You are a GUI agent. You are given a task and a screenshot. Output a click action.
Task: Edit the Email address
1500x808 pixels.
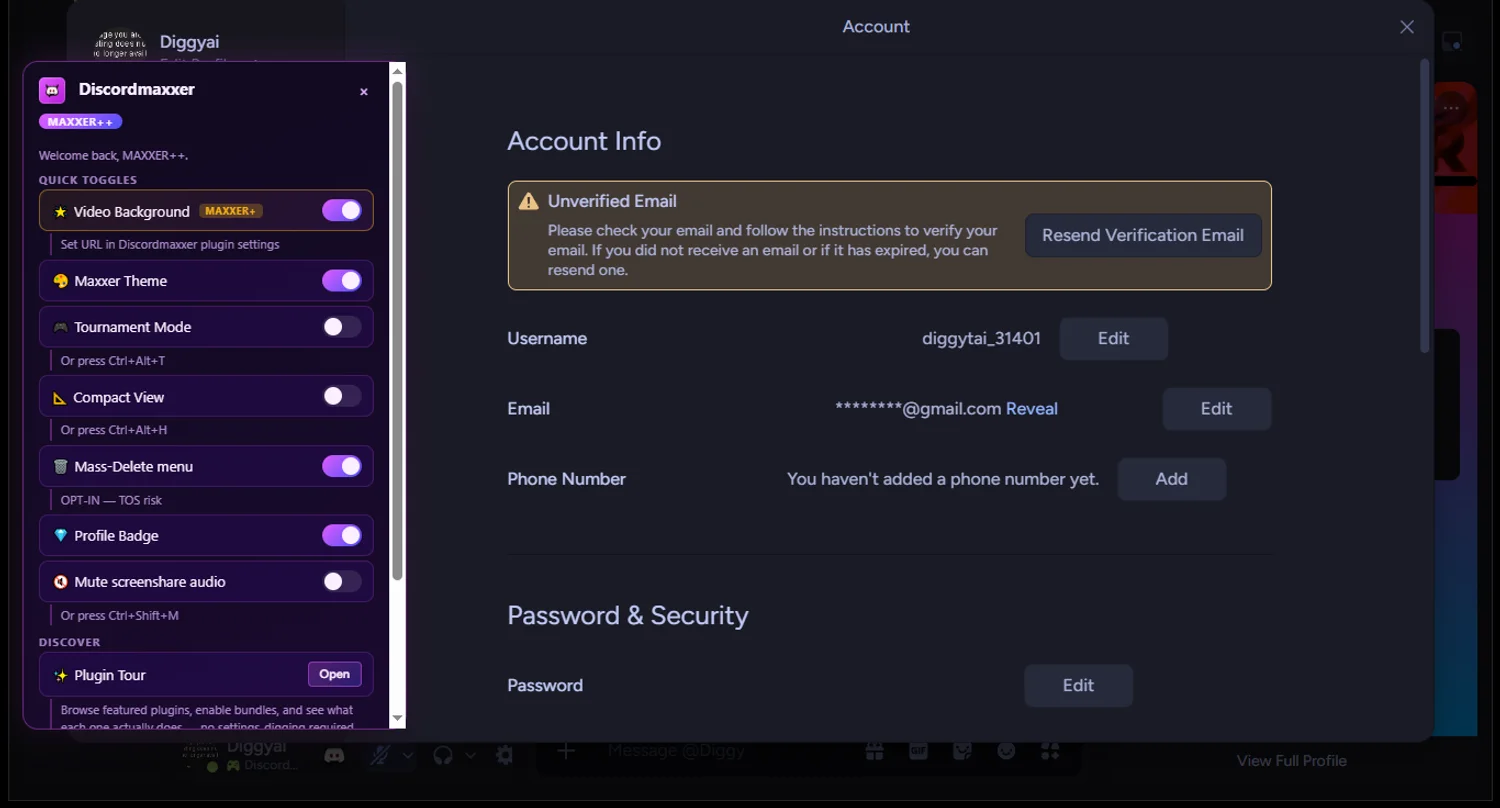point(1216,409)
